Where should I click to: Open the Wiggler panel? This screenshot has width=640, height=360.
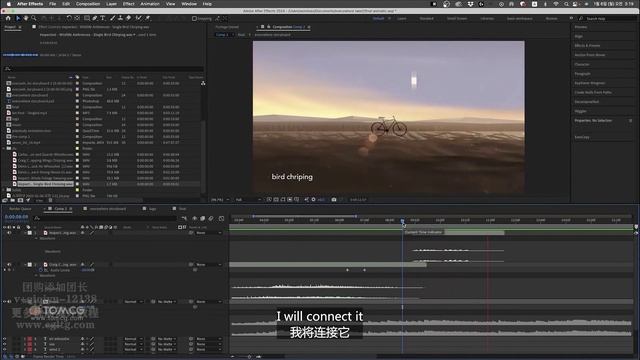pos(580,111)
